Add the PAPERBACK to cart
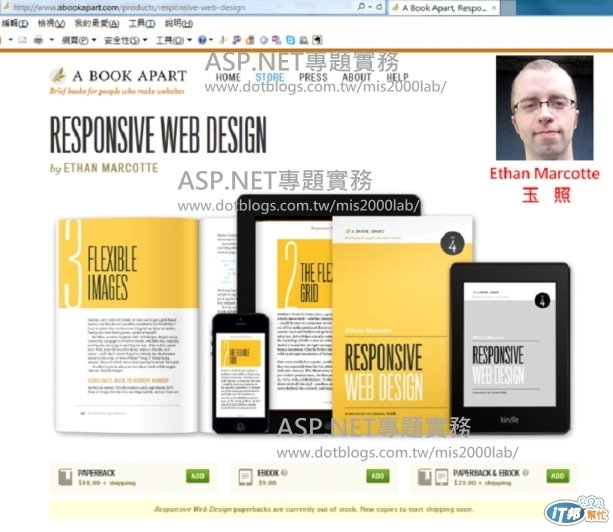Screen dimensions: 613x532 [198, 476]
